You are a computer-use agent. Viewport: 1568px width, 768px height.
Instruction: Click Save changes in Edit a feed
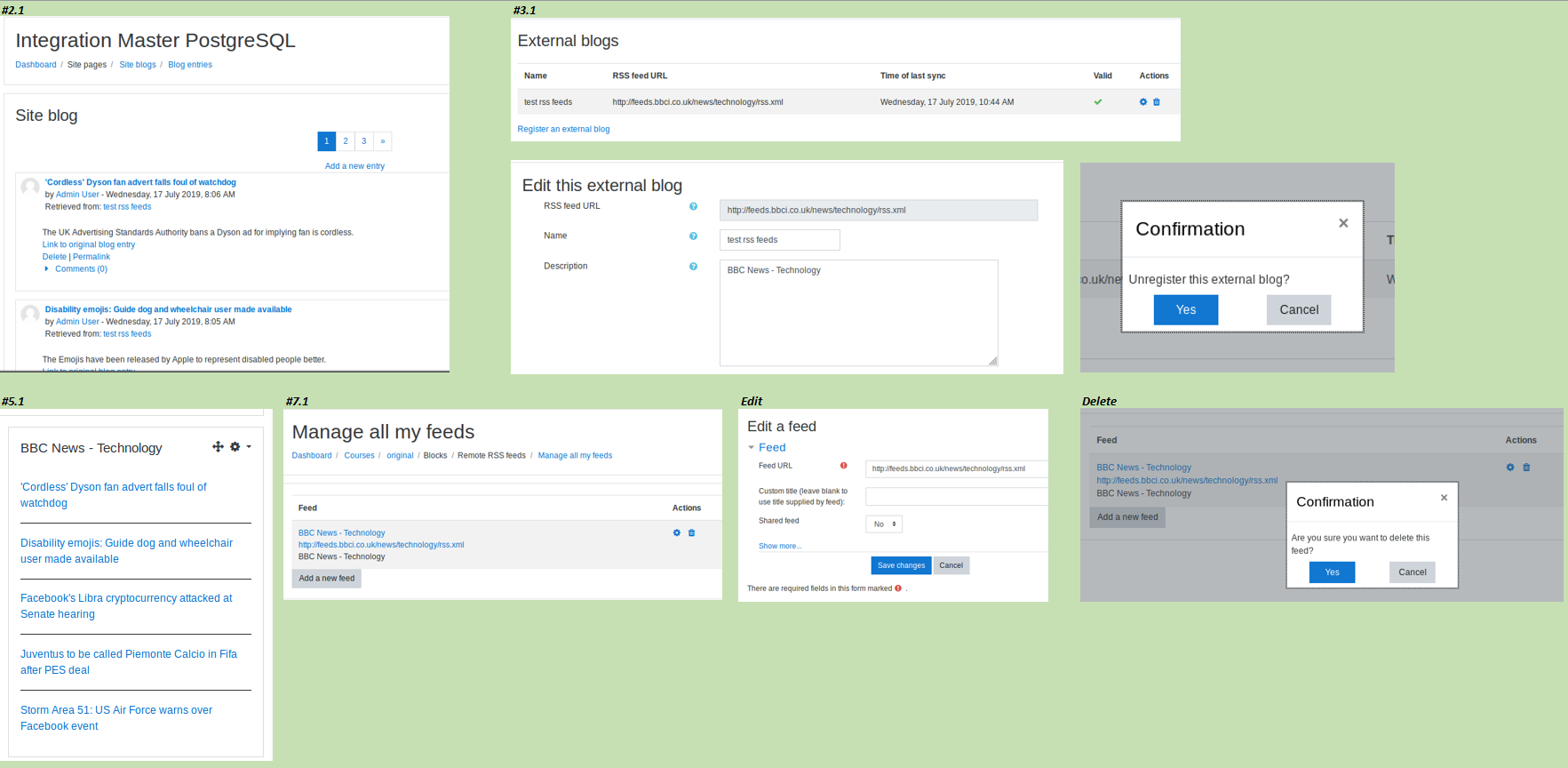click(901, 565)
